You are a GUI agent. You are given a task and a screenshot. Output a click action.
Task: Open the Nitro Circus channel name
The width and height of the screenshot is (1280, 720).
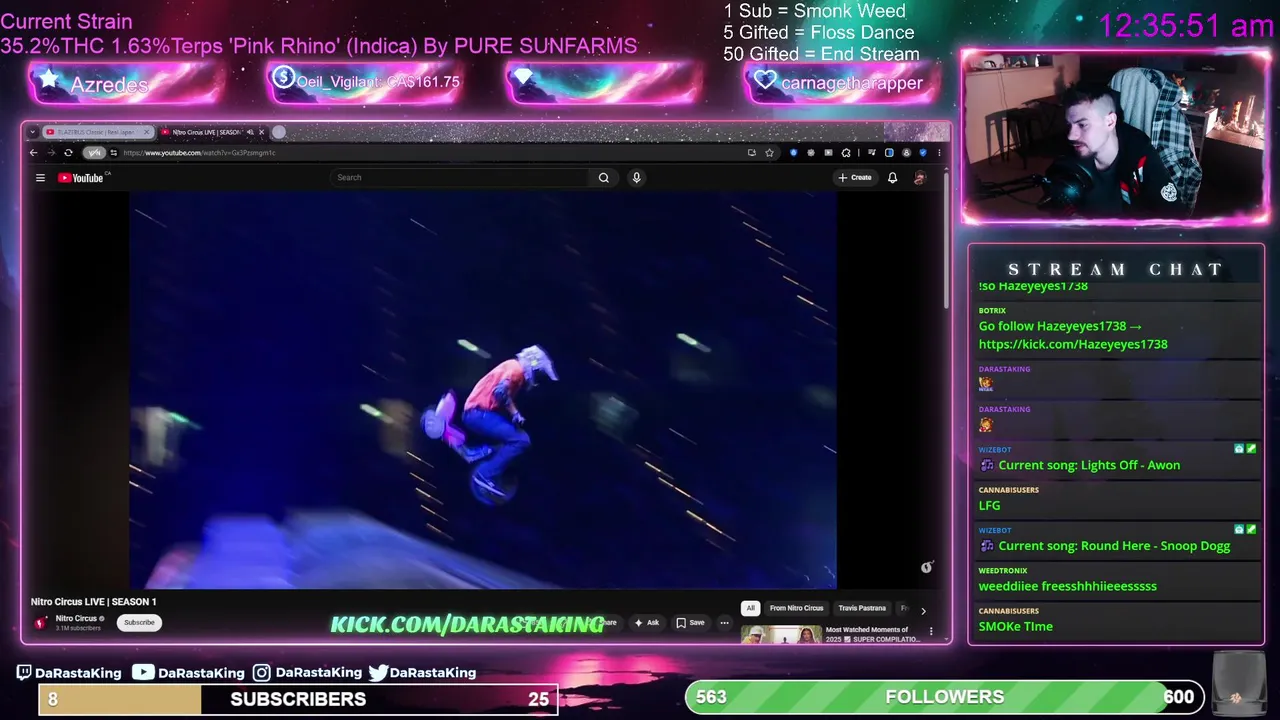(x=77, y=618)
